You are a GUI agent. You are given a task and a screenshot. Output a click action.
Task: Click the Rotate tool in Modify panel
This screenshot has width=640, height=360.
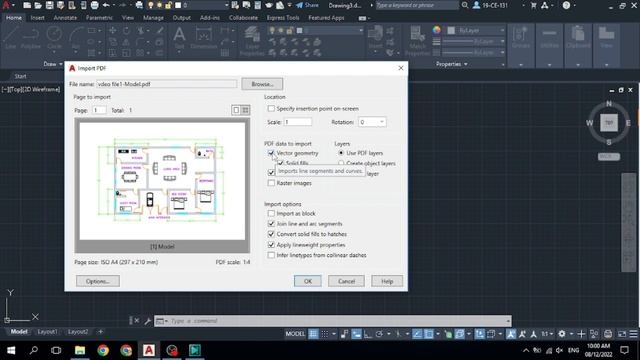pos(127,31)
